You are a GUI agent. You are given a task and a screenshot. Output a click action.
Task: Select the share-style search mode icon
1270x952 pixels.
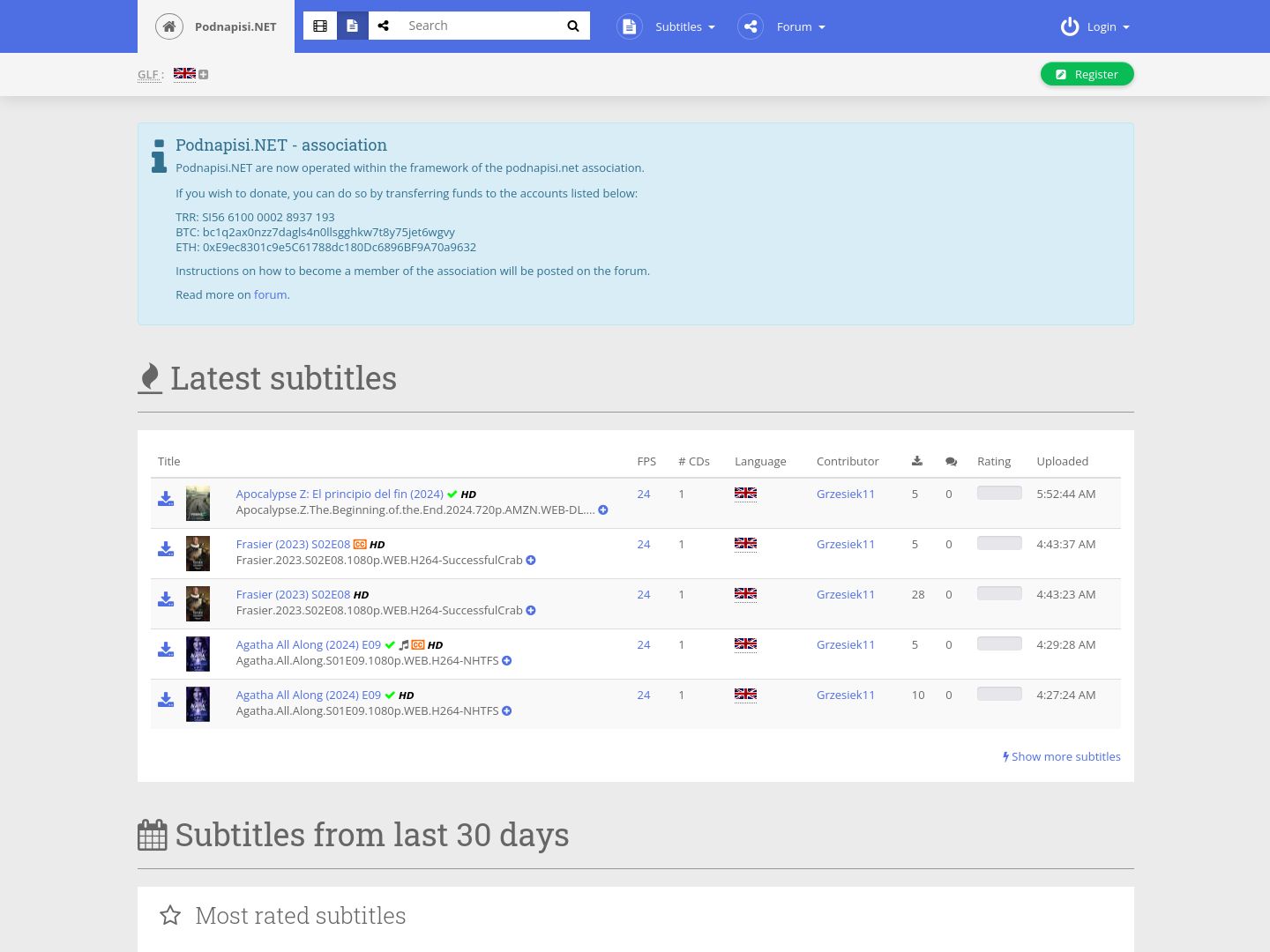coord(383,26)
